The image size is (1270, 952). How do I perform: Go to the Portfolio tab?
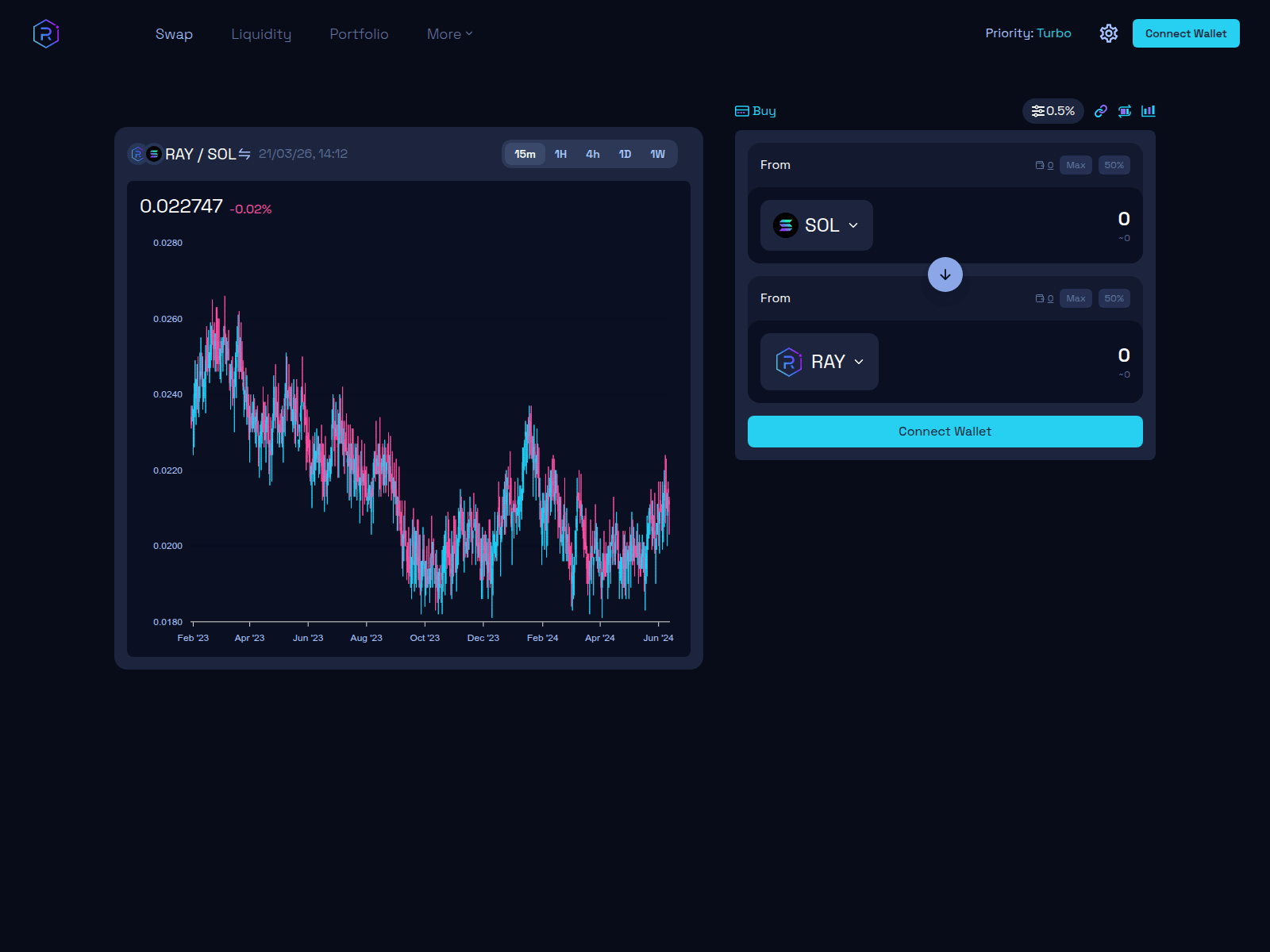click(x=358, y=34)
